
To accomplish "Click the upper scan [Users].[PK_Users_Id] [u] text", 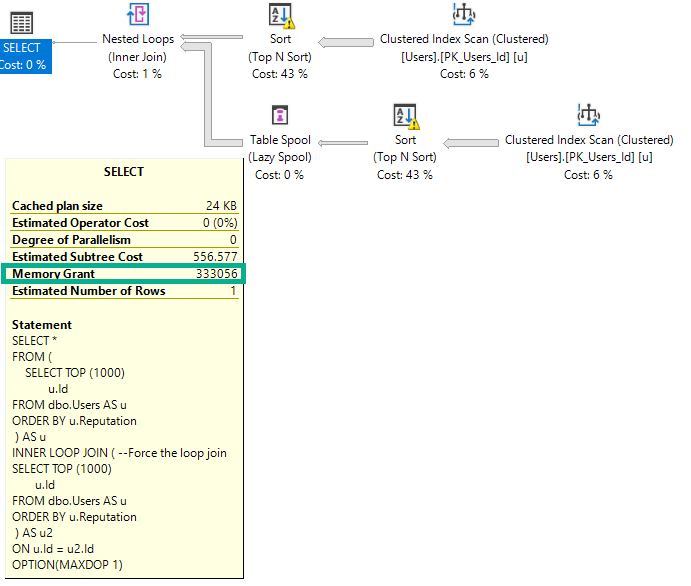I will (x=464, y=57).
